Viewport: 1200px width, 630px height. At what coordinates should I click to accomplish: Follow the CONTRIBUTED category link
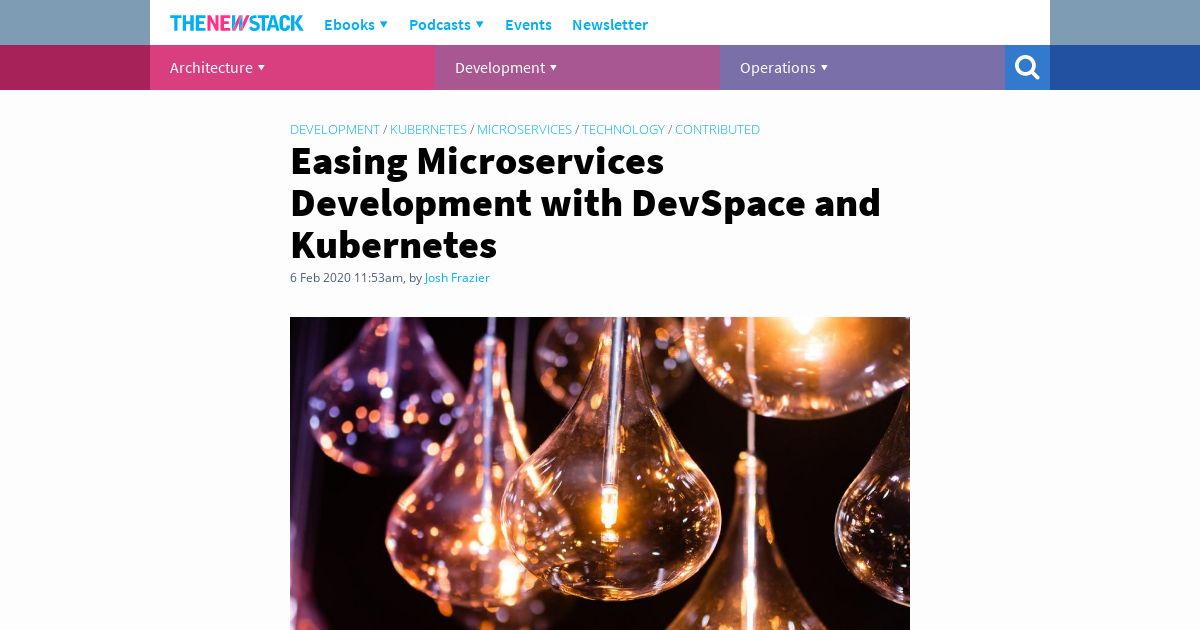point(717,129)
